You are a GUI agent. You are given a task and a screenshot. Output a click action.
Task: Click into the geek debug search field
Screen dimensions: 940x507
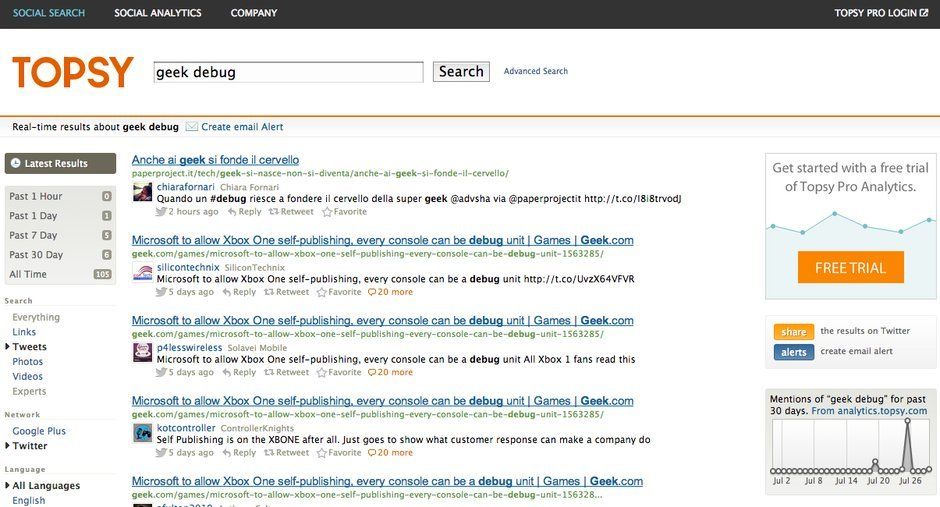click(x=288, y=72)
